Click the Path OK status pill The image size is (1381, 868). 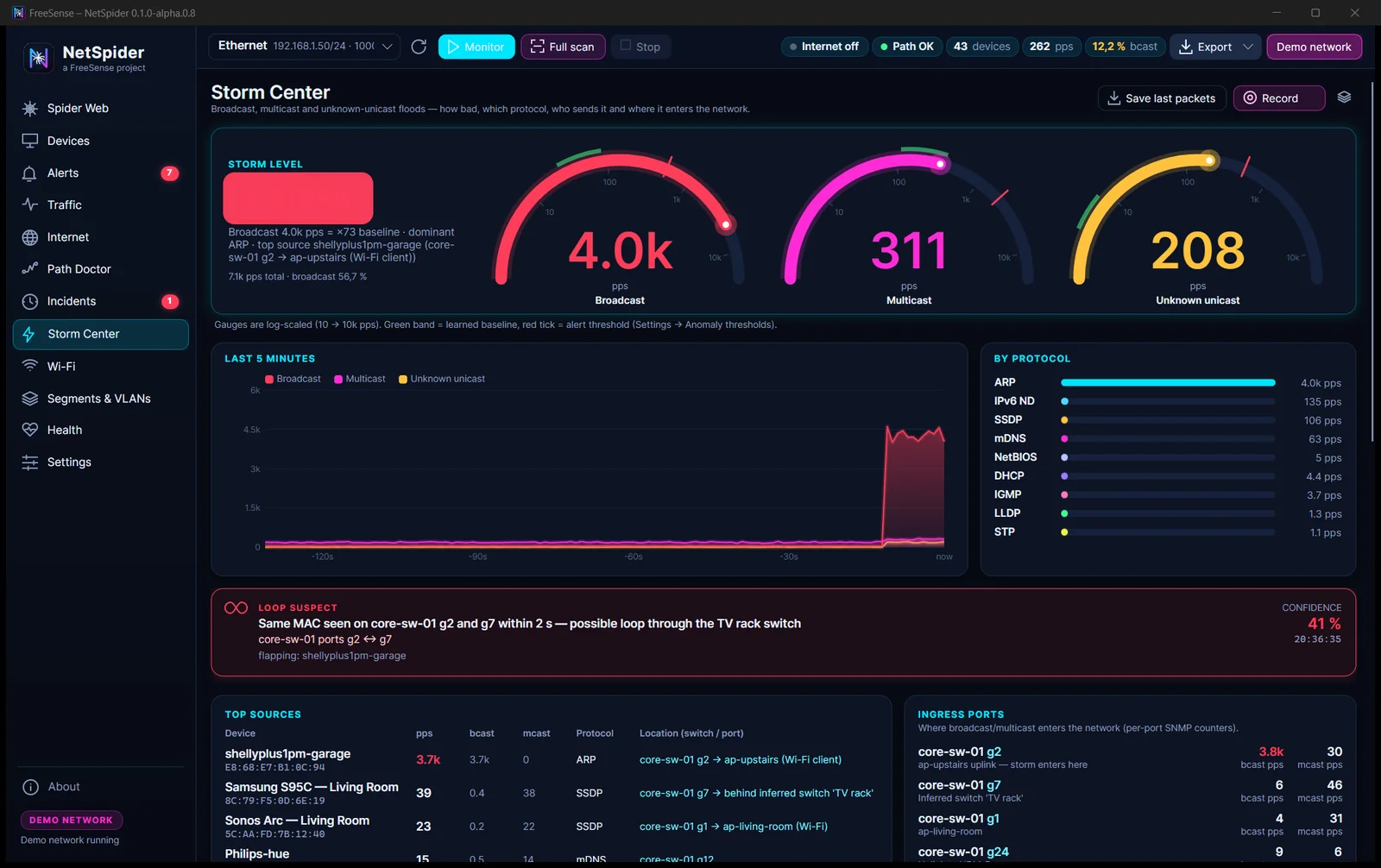(x=906, y=47)
